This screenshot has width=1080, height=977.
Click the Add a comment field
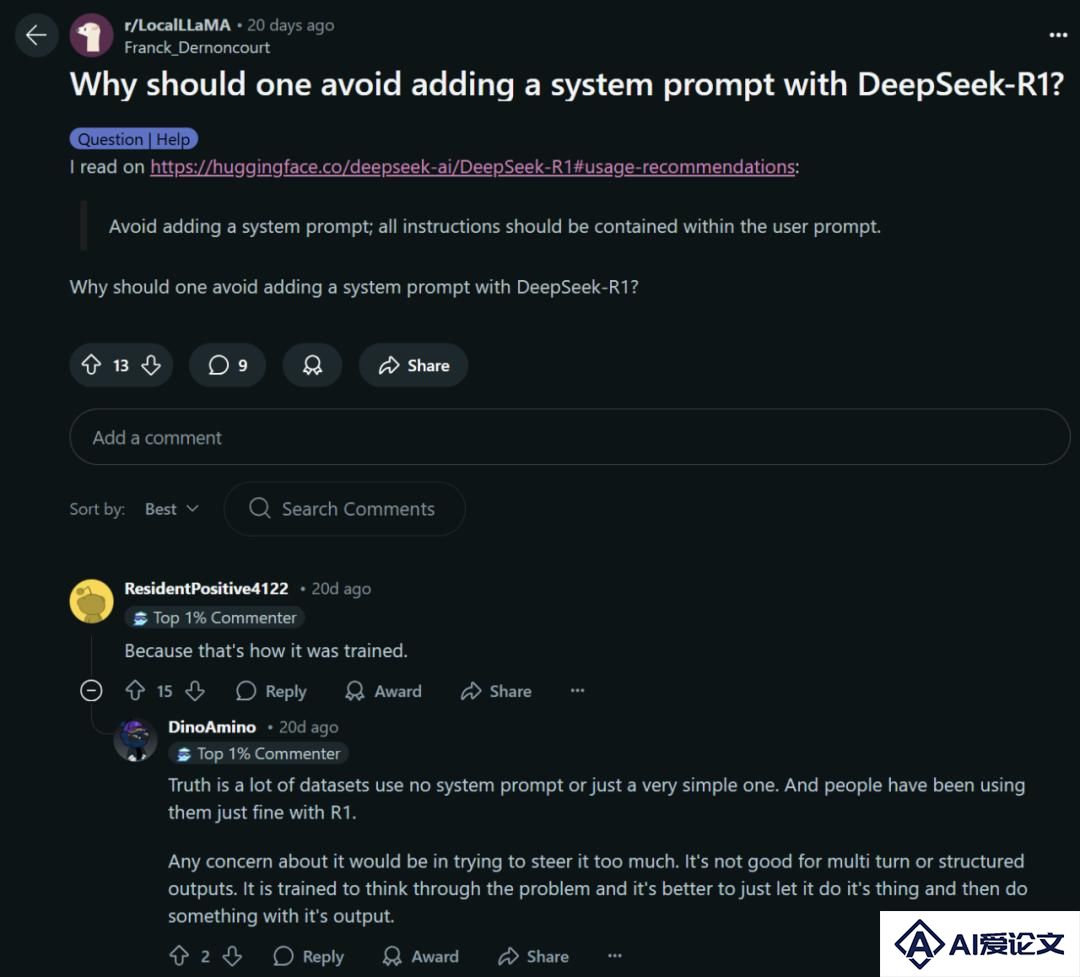click(570, 437)
